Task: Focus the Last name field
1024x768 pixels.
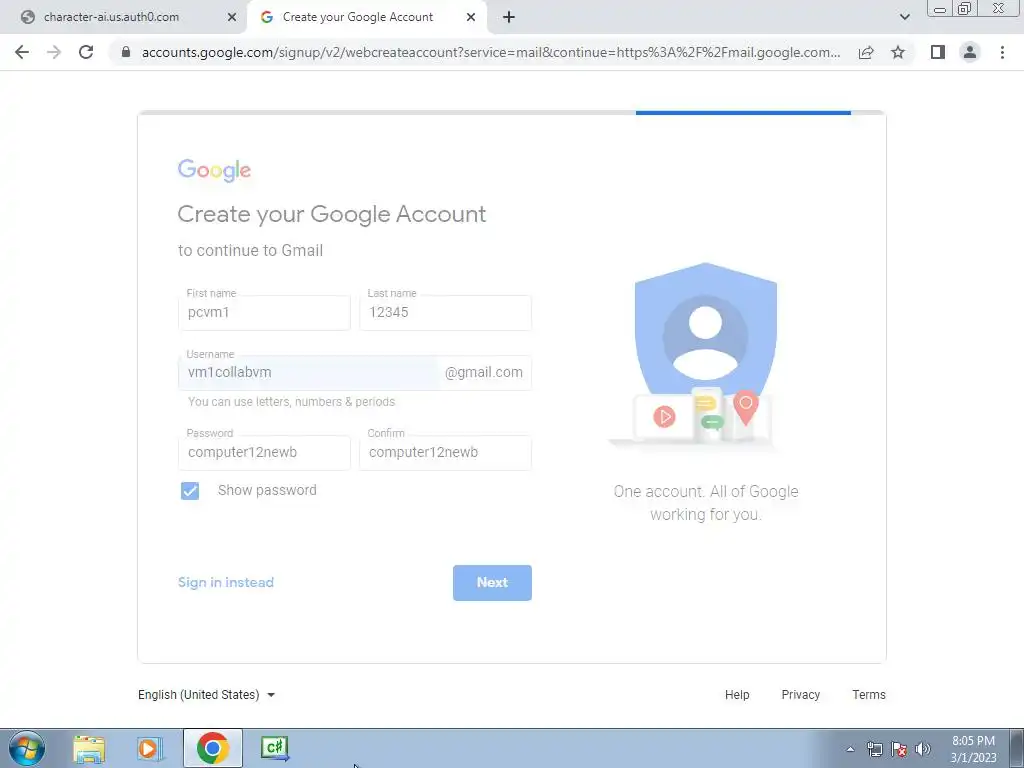Action: click(445, 313)
